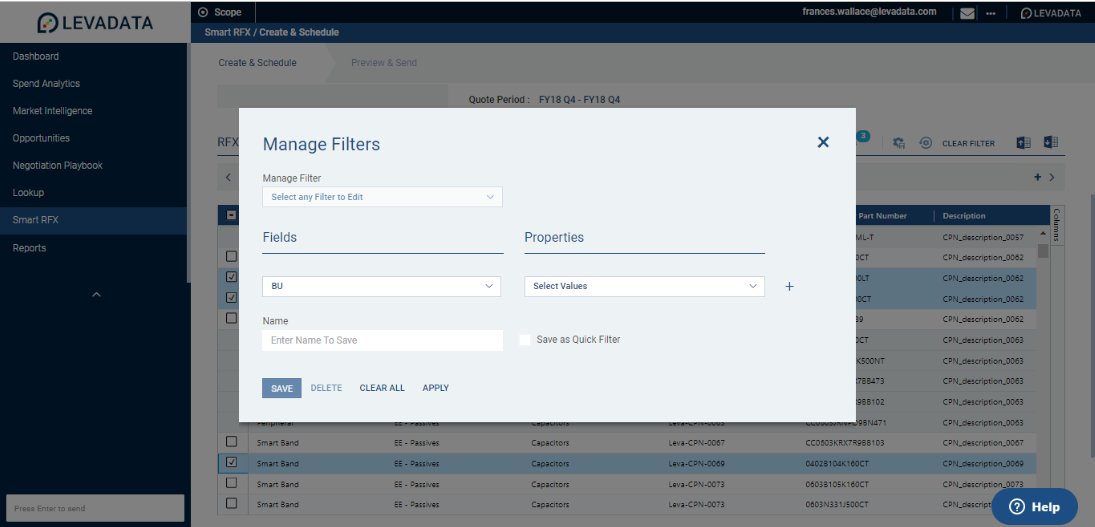Click cell Leva-CPN-0067
The image size is (1095, 527).
coord(694,443)
